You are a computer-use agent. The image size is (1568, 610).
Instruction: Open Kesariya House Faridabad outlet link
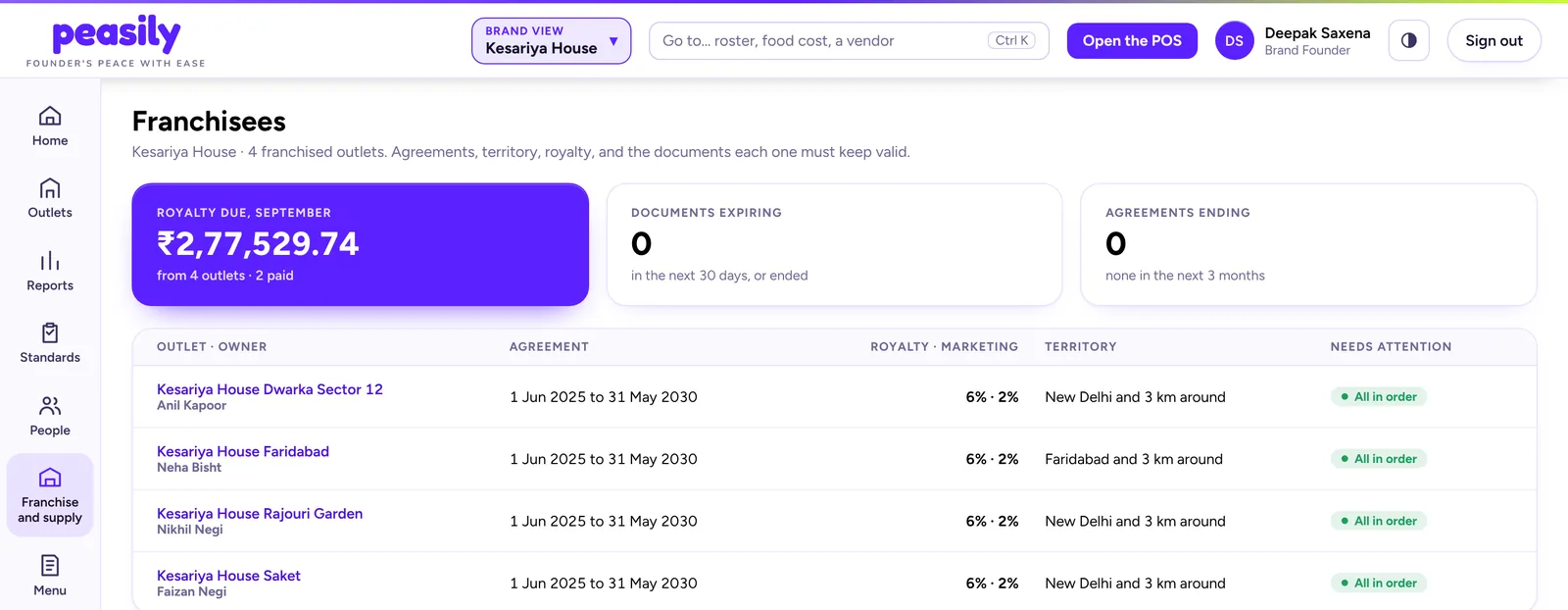click(243, 451)
